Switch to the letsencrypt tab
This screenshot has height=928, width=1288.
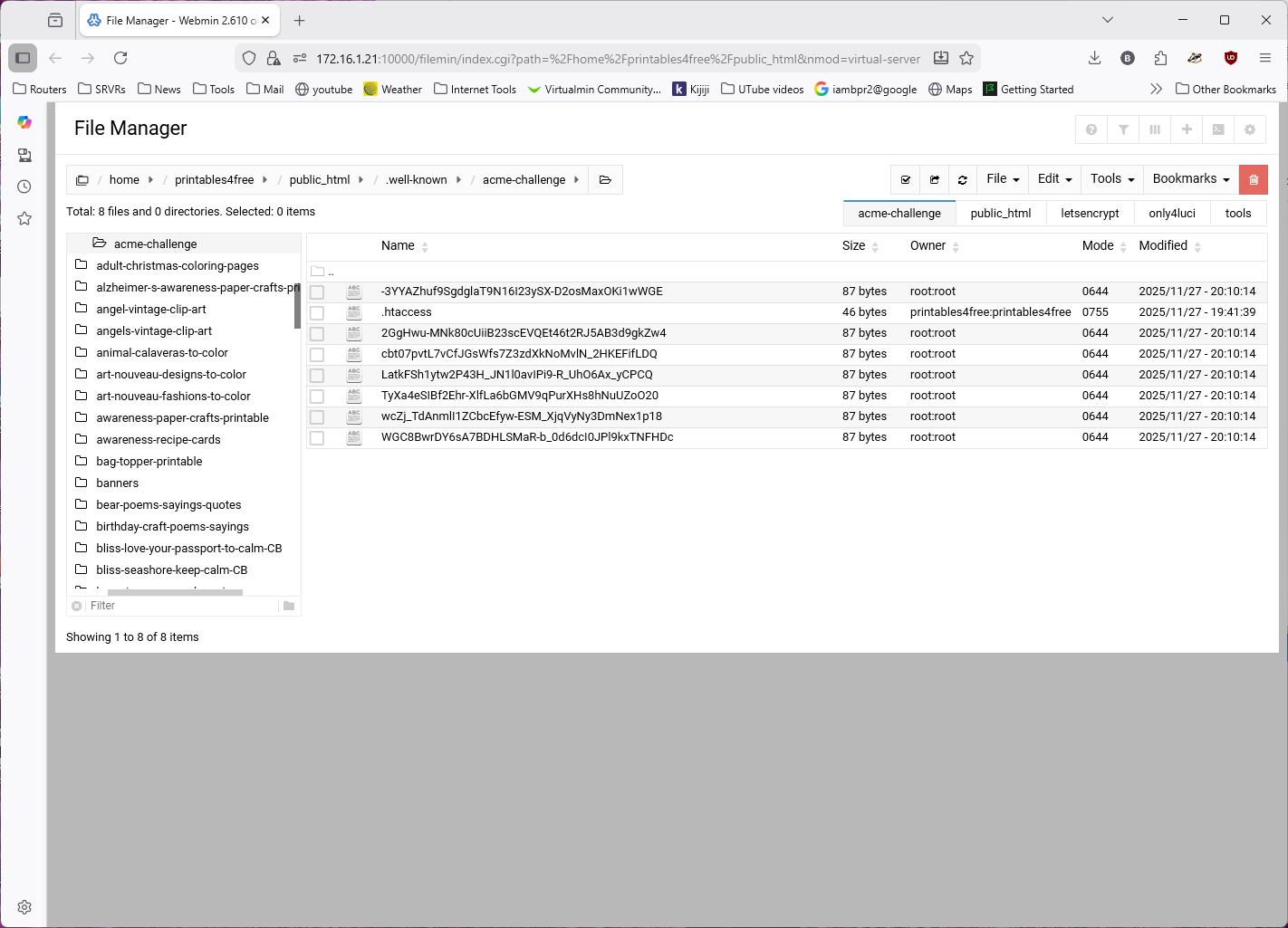click(x=1090, y=214)
